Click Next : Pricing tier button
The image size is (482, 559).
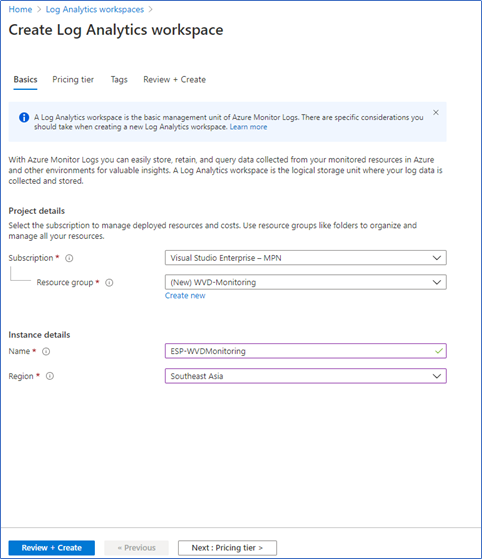[x=227, y=548]
